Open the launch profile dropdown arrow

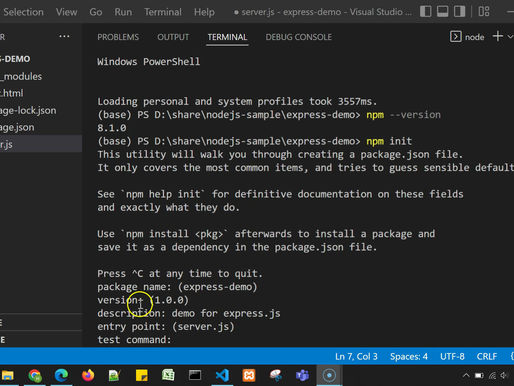(x=510, y=37)
